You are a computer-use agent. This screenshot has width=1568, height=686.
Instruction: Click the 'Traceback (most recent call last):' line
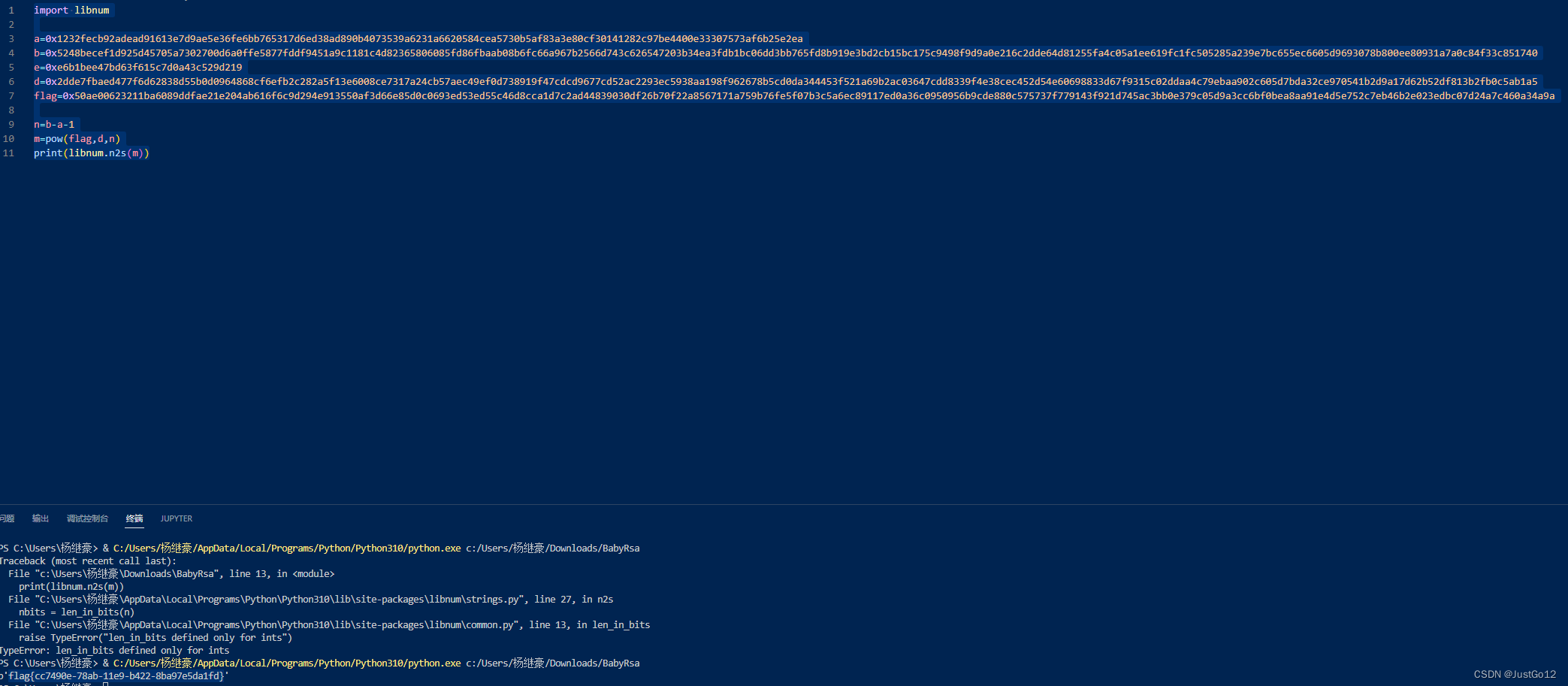tap(88, 561)
